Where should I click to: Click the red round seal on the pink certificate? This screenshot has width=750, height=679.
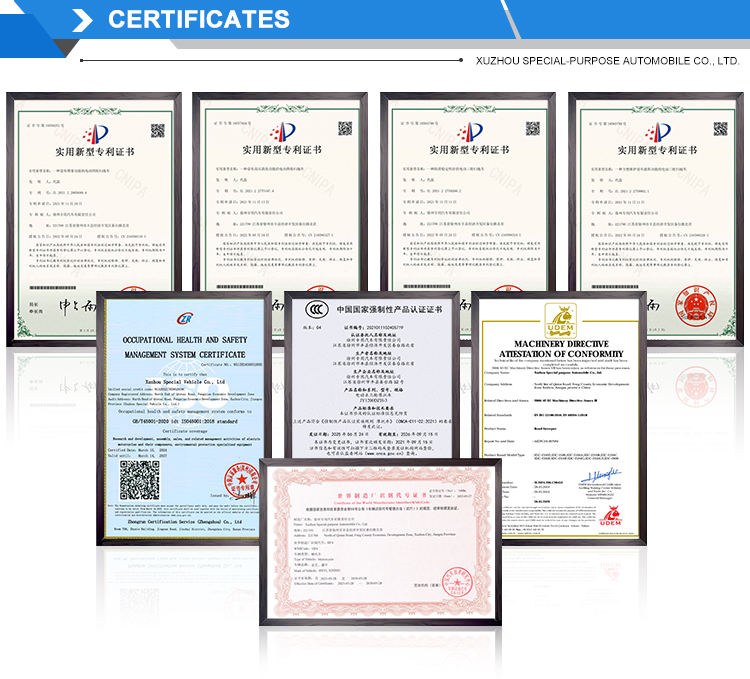point(457,582)
